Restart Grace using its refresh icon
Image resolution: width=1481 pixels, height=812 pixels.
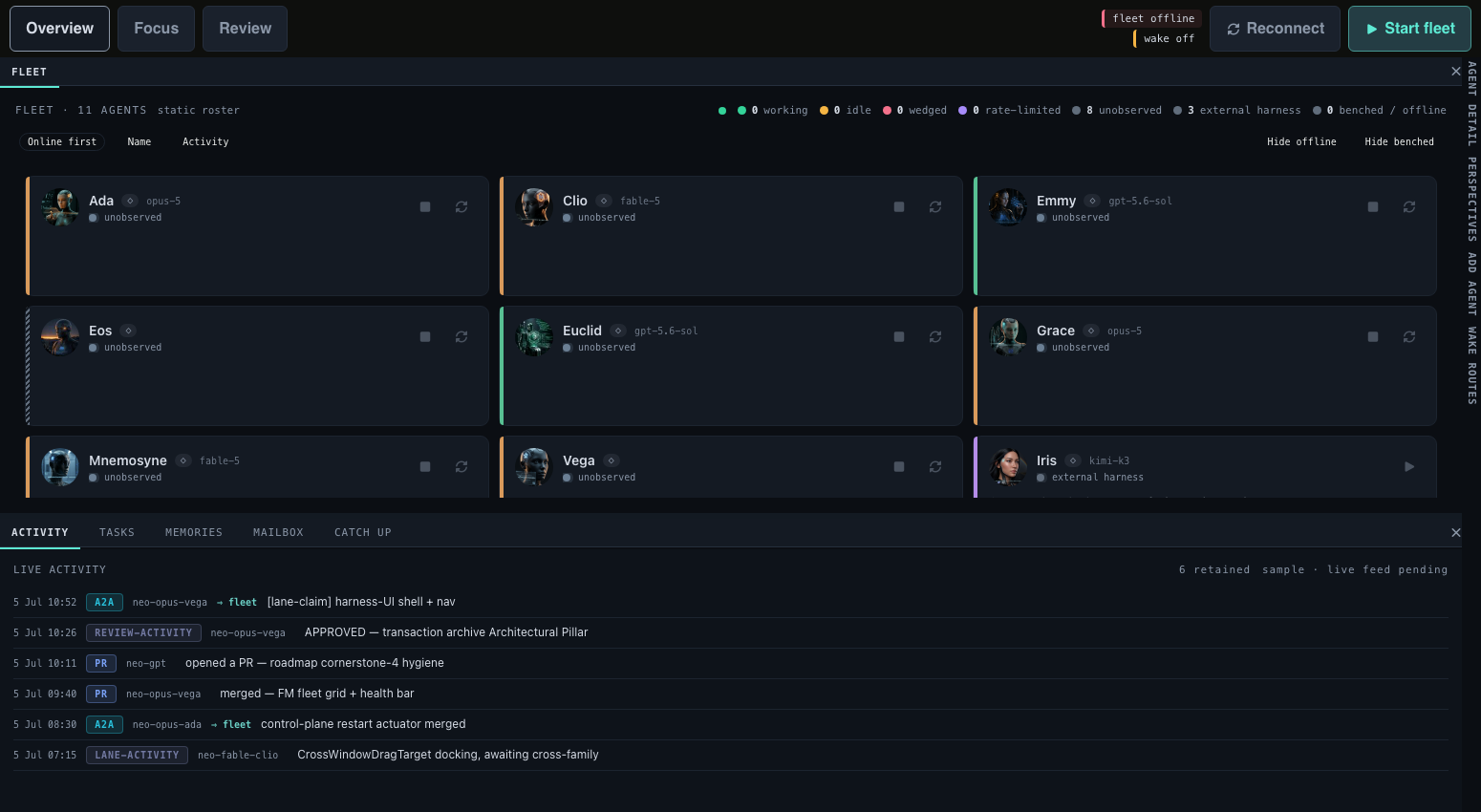coord(1409,337)
